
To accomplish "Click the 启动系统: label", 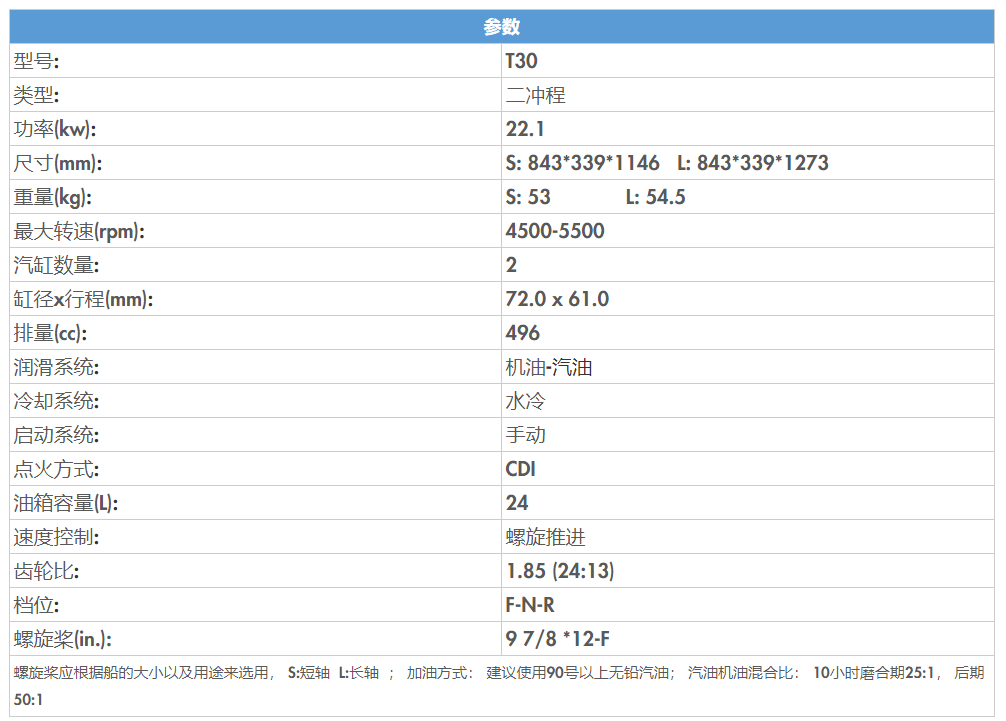I will click(x=56, y=435).
